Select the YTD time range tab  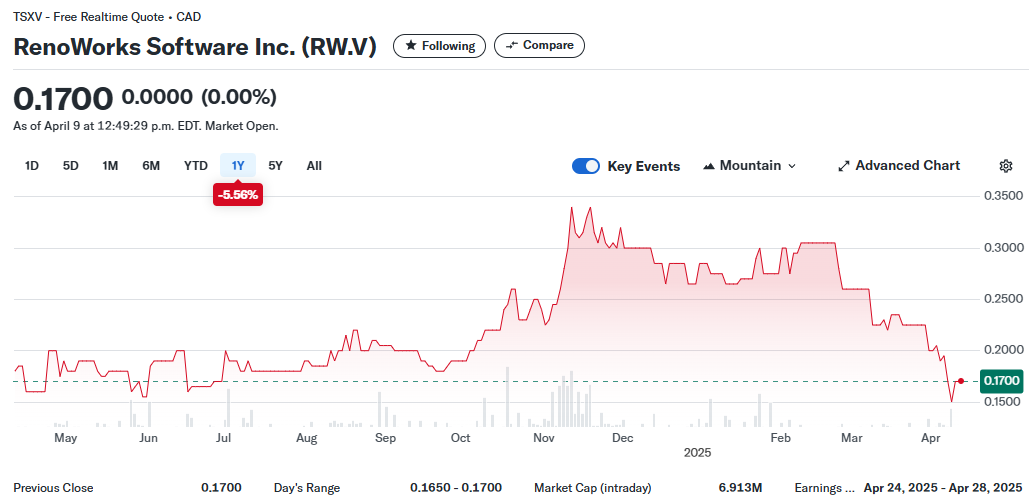[195, 166]
